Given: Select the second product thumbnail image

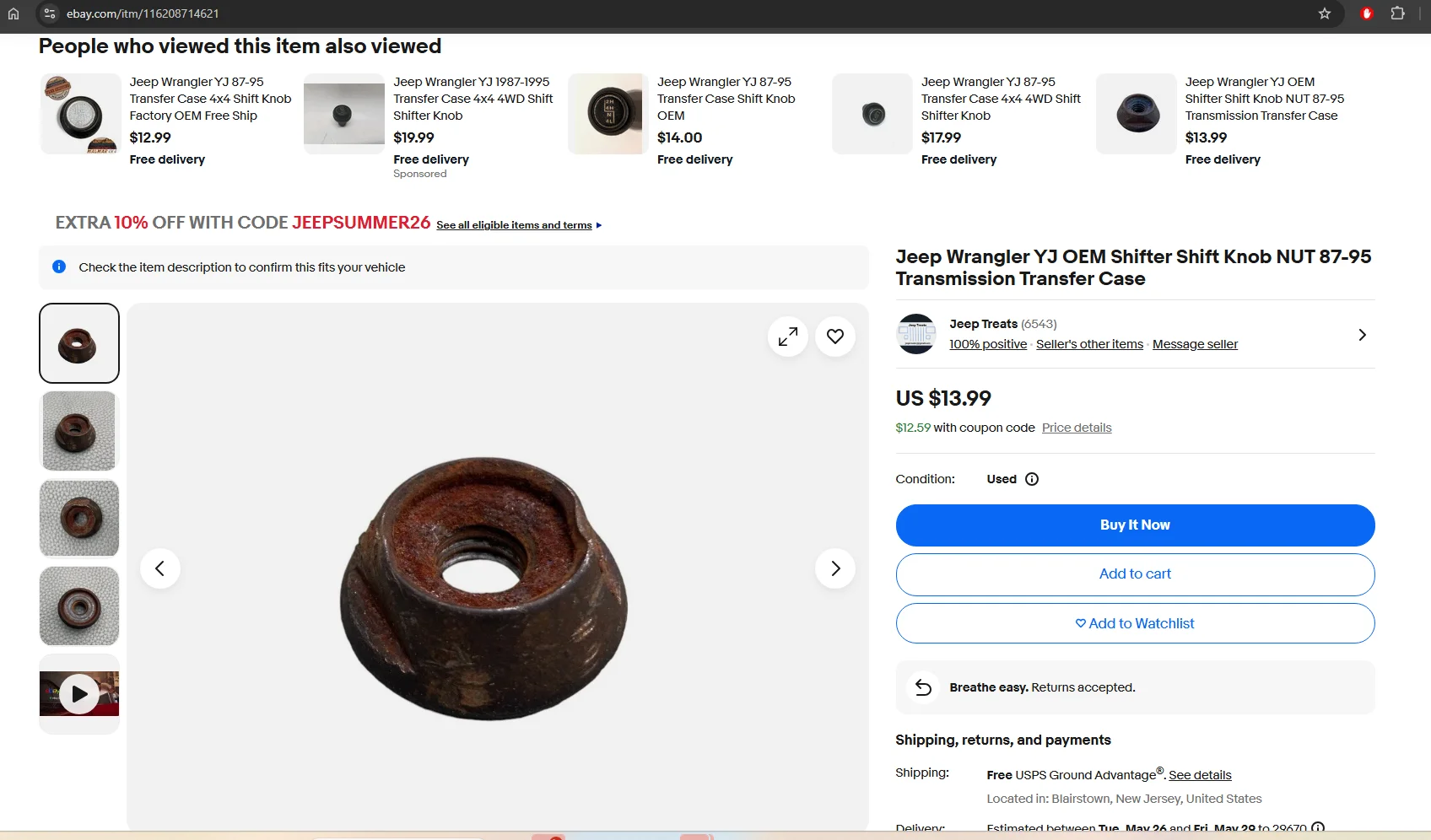Looking at the screenshot, I should coord(79,431).
